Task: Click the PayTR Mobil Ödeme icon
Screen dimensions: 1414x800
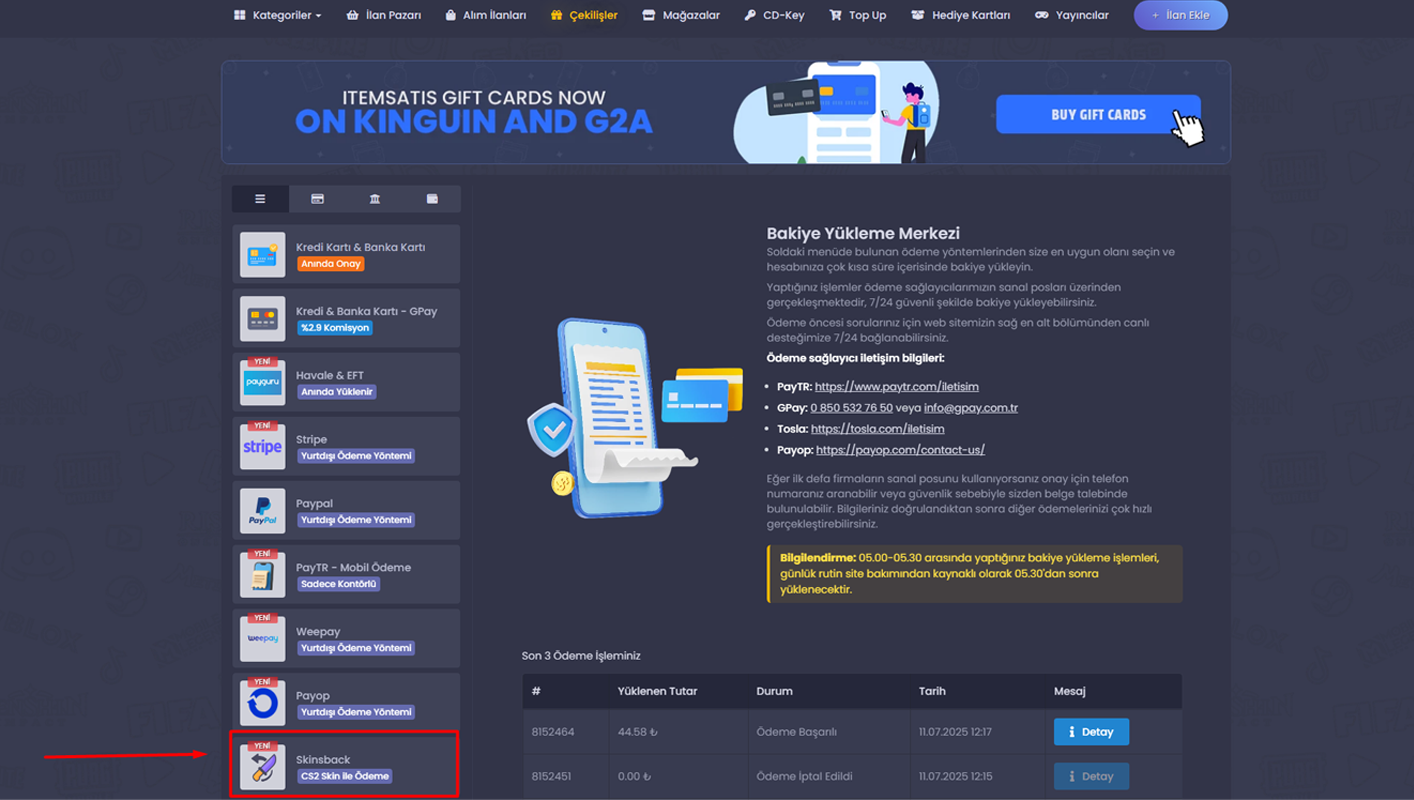Action: pos(262,575)
